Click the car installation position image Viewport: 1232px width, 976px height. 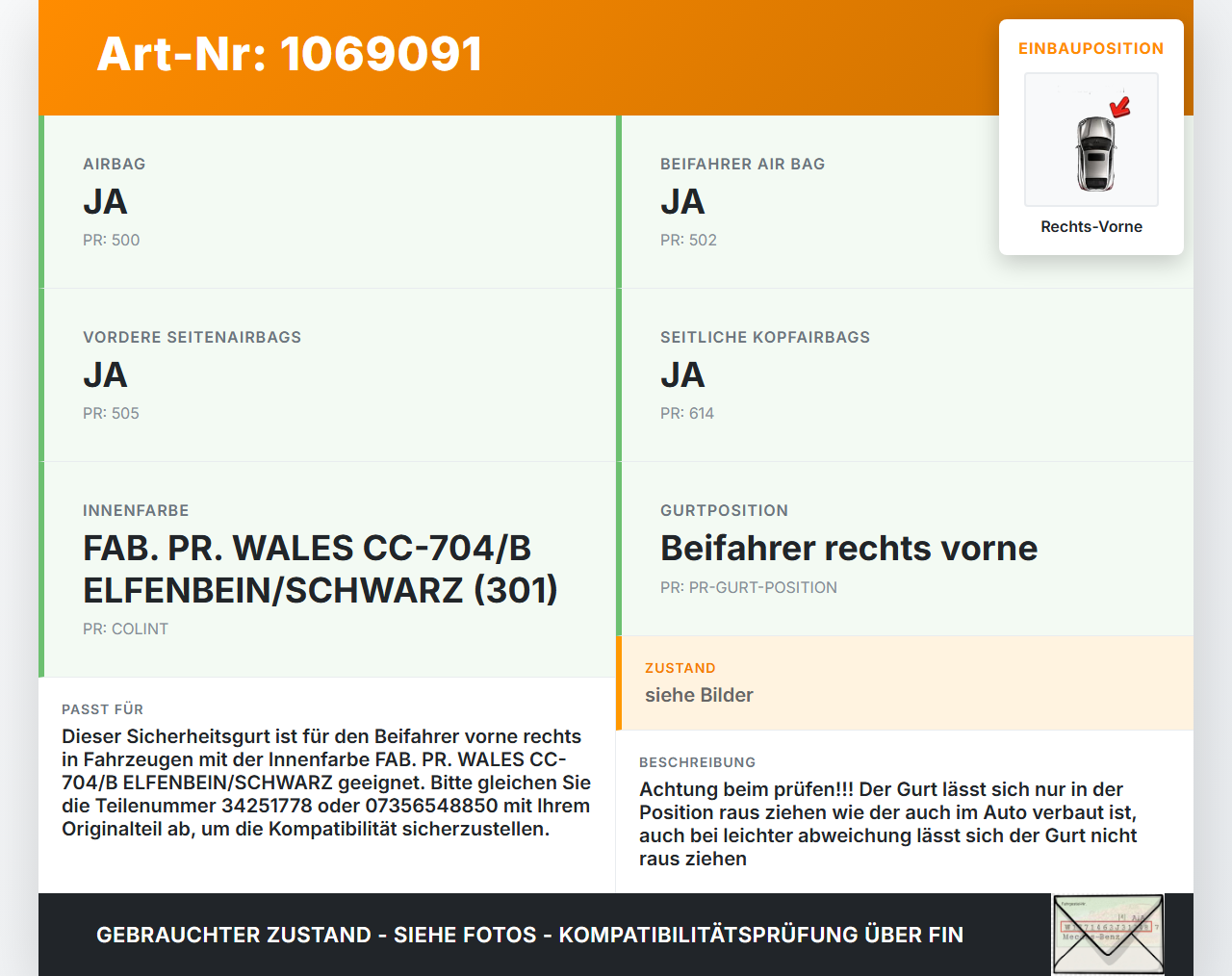click(1091, 140)
